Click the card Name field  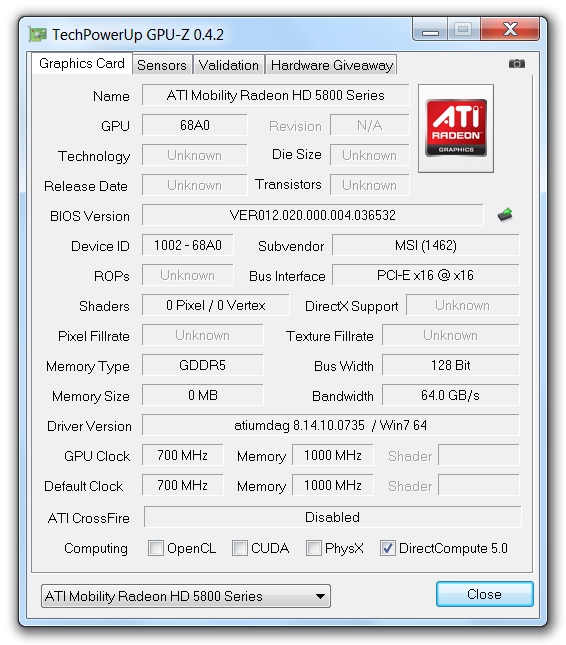pos(276,95)
